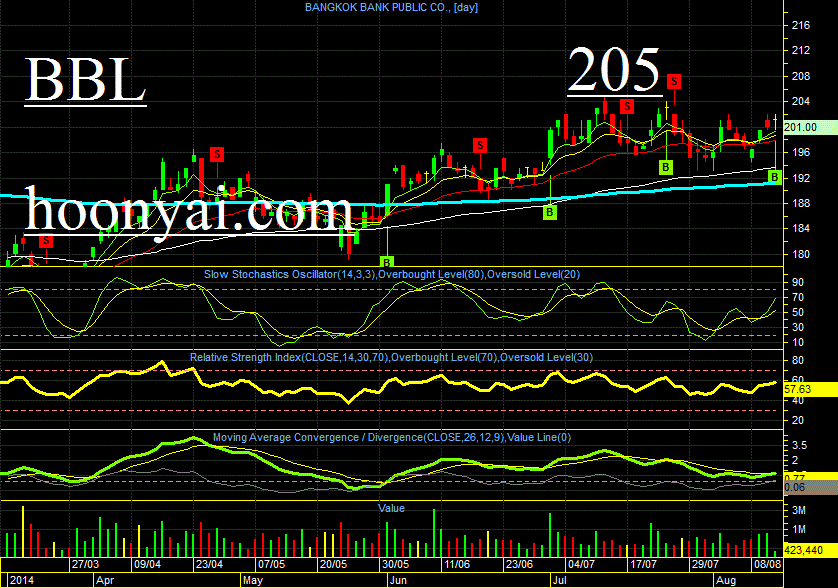Viewport: 838px width, 588px height.
Task: Click the B marker just before Jul start
Action: point(549,213)
